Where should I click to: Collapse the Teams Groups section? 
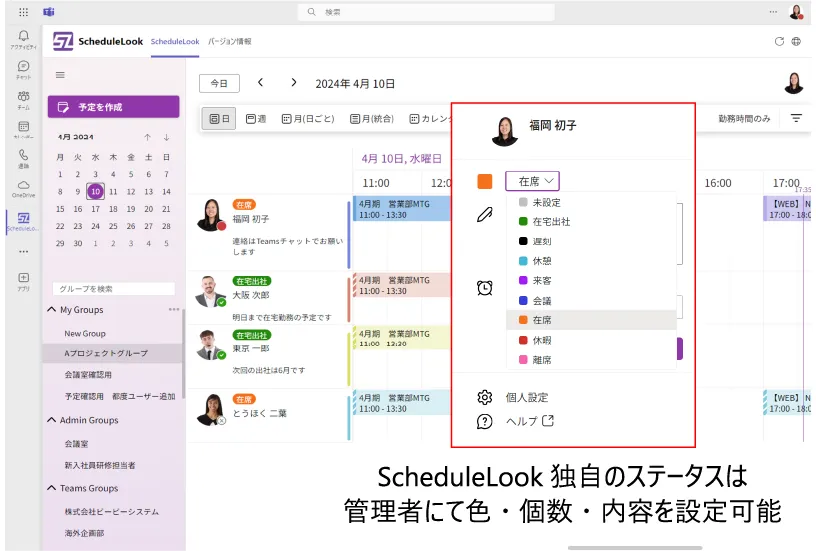point(52,488)
